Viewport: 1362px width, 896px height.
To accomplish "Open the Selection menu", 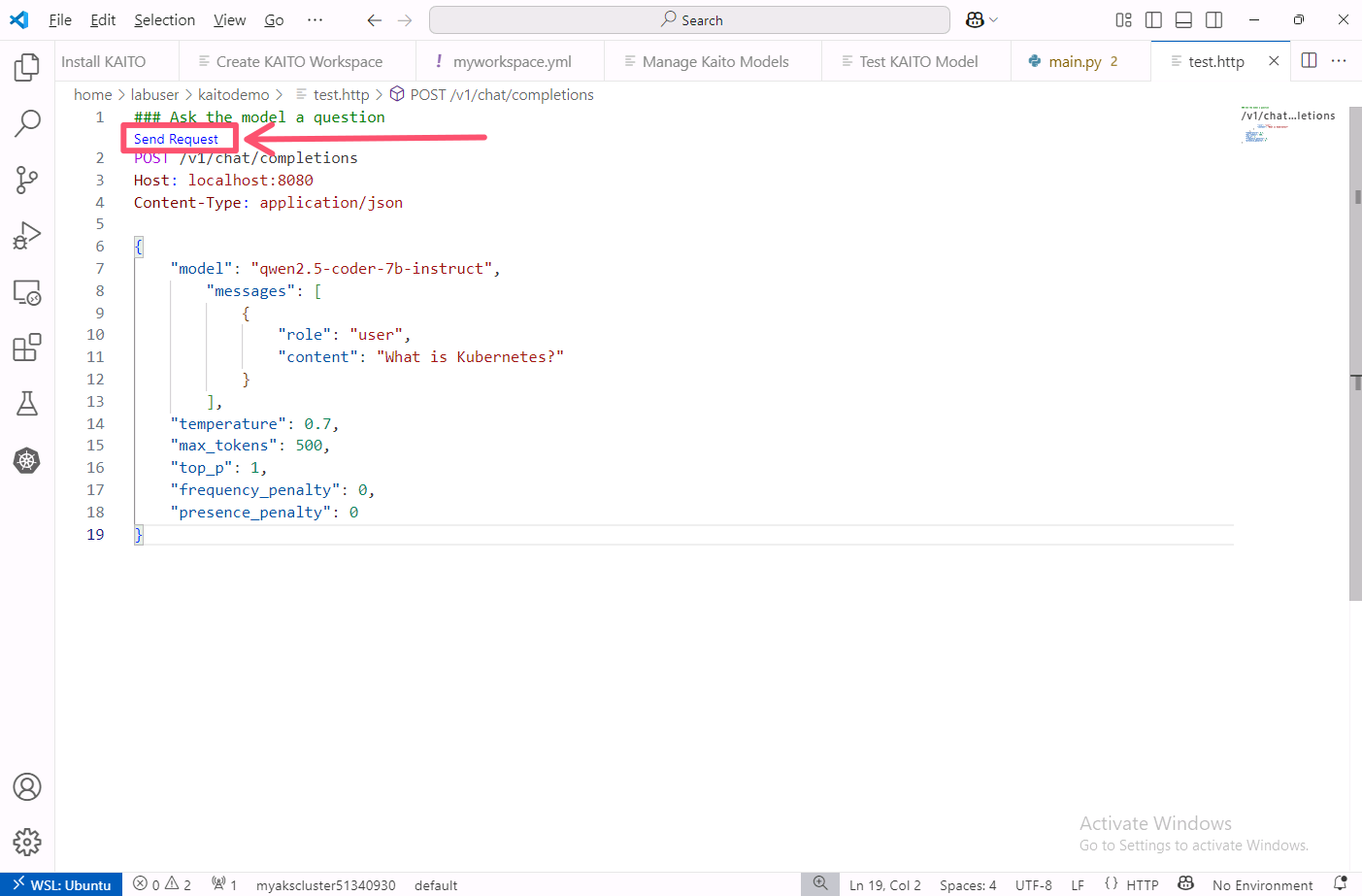I will click(164, 19).
